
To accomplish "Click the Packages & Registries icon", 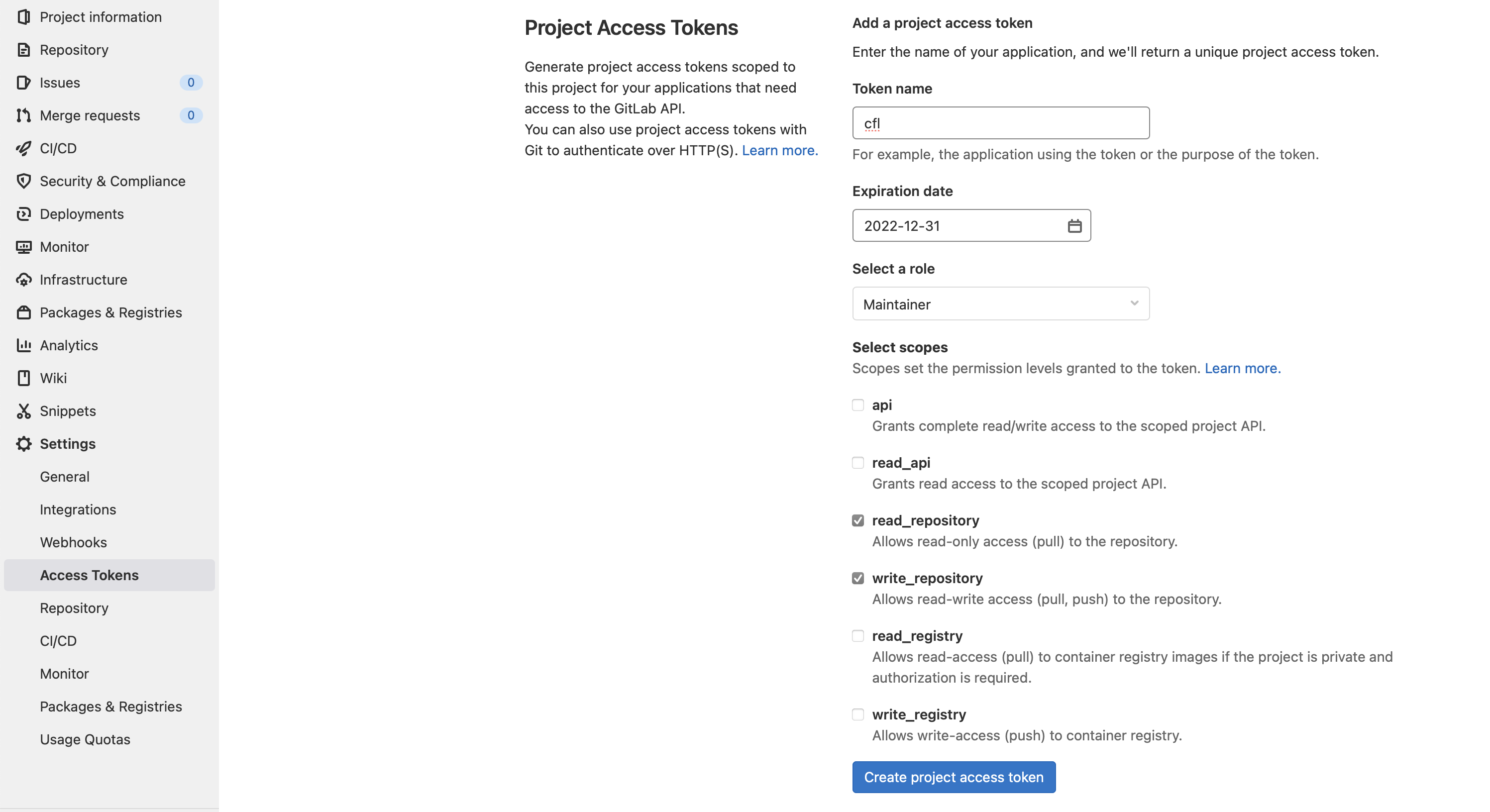I will pos(22,312).
